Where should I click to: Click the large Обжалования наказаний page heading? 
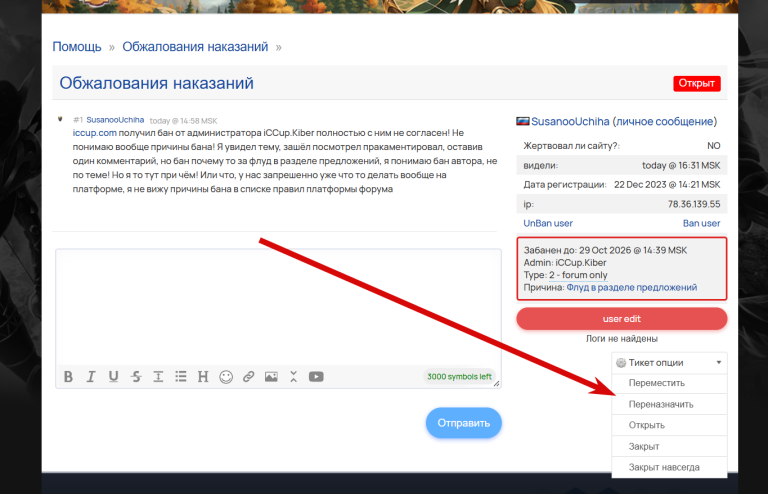pos(156,83)
